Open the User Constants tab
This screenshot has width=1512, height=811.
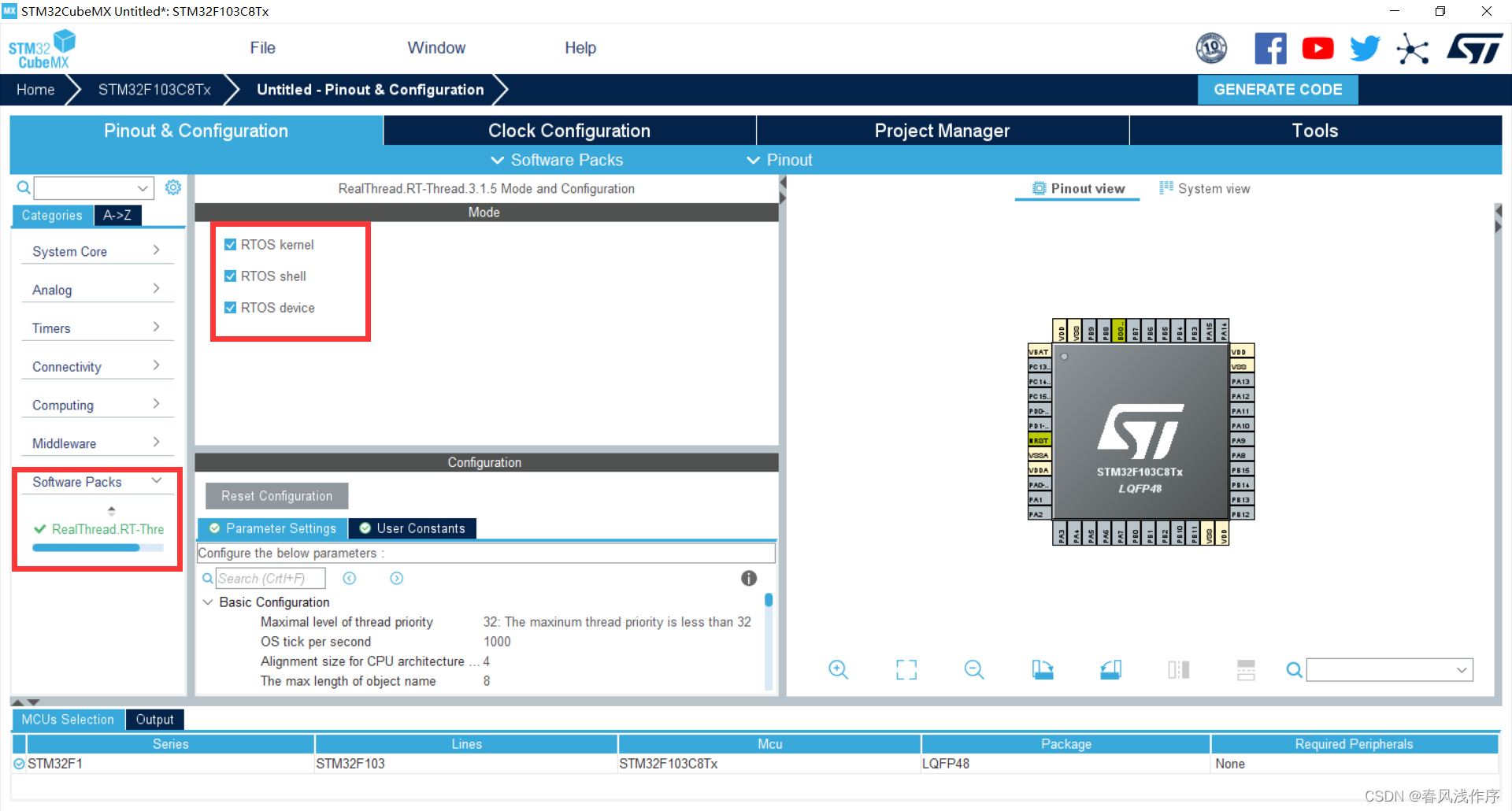(x=413, y=528)
